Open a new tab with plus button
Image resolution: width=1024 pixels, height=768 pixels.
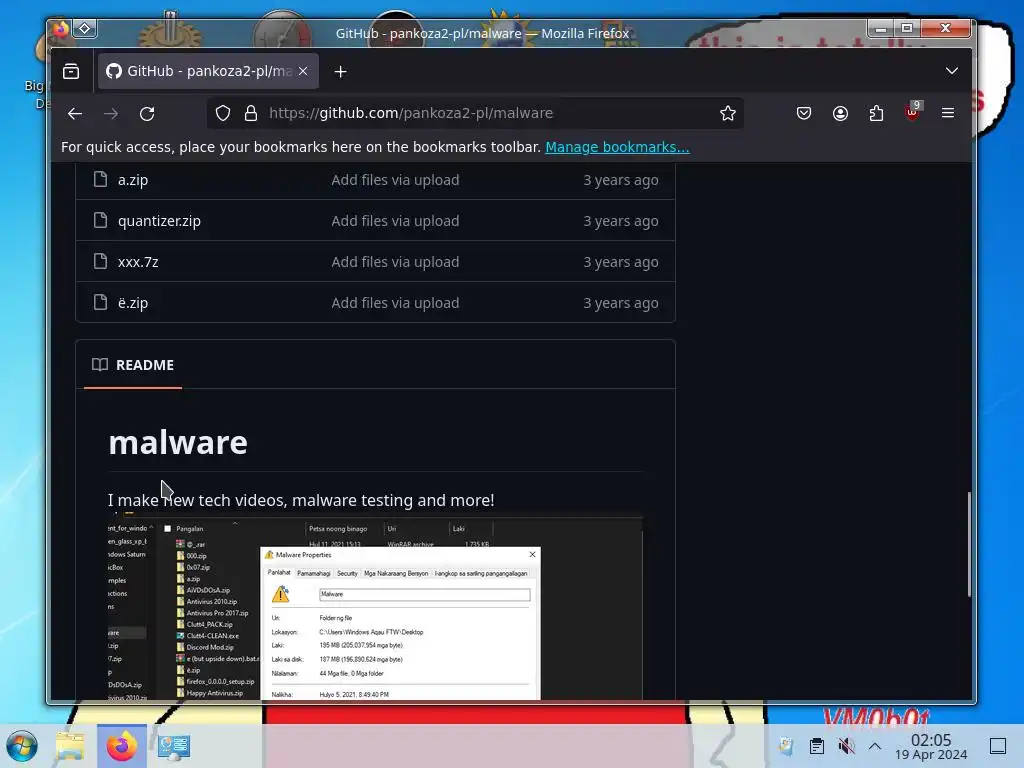340,72
